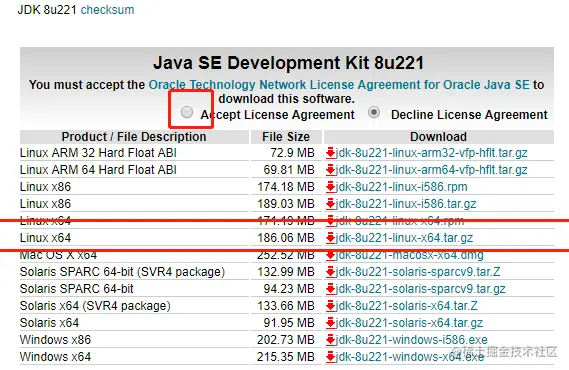Click red download arrow for linux-arm32 package
The height and width of the screenshot is (370, 569).
pos(330,153)
